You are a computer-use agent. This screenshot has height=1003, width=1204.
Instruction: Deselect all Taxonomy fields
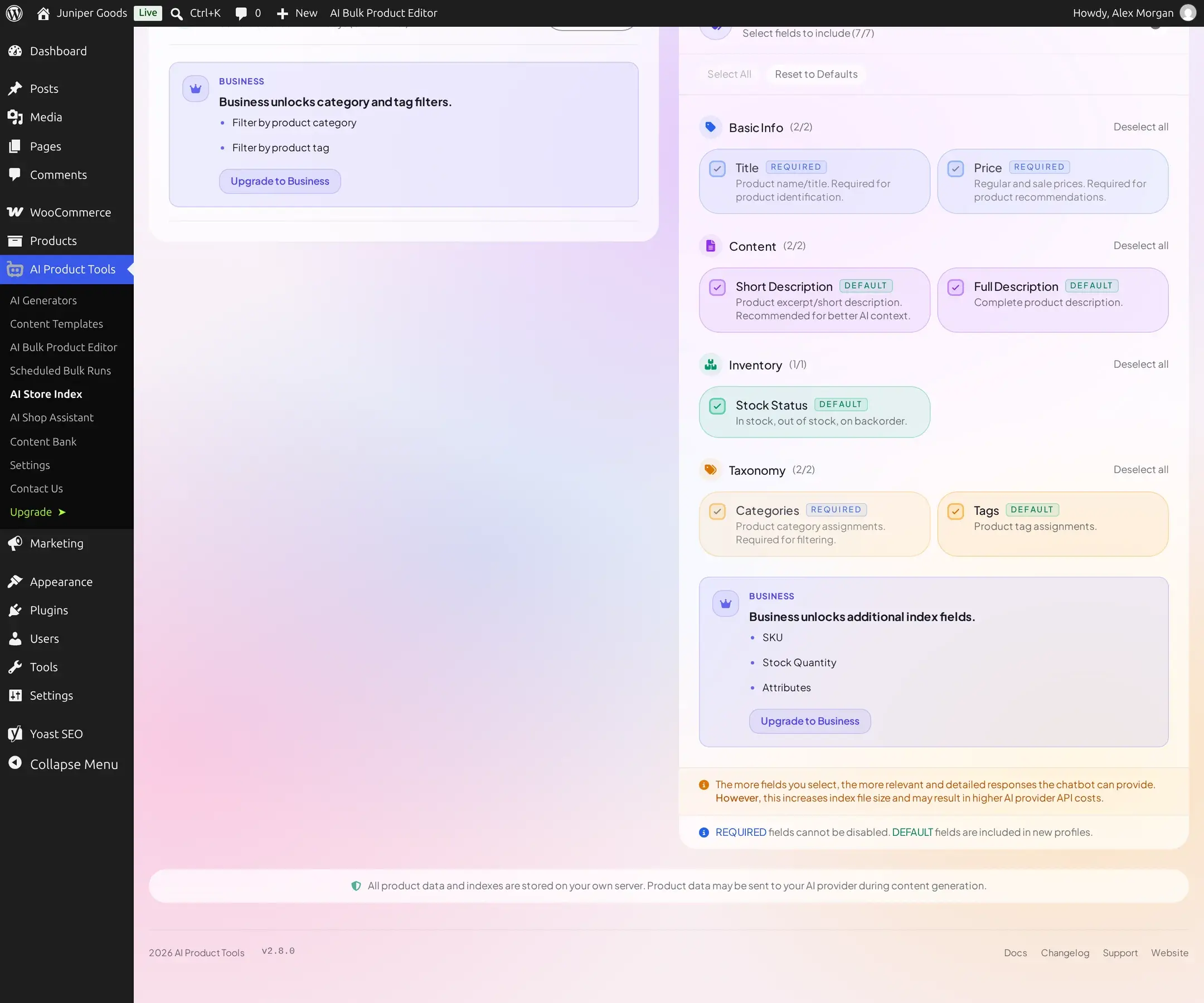[x=1140, y=469]
